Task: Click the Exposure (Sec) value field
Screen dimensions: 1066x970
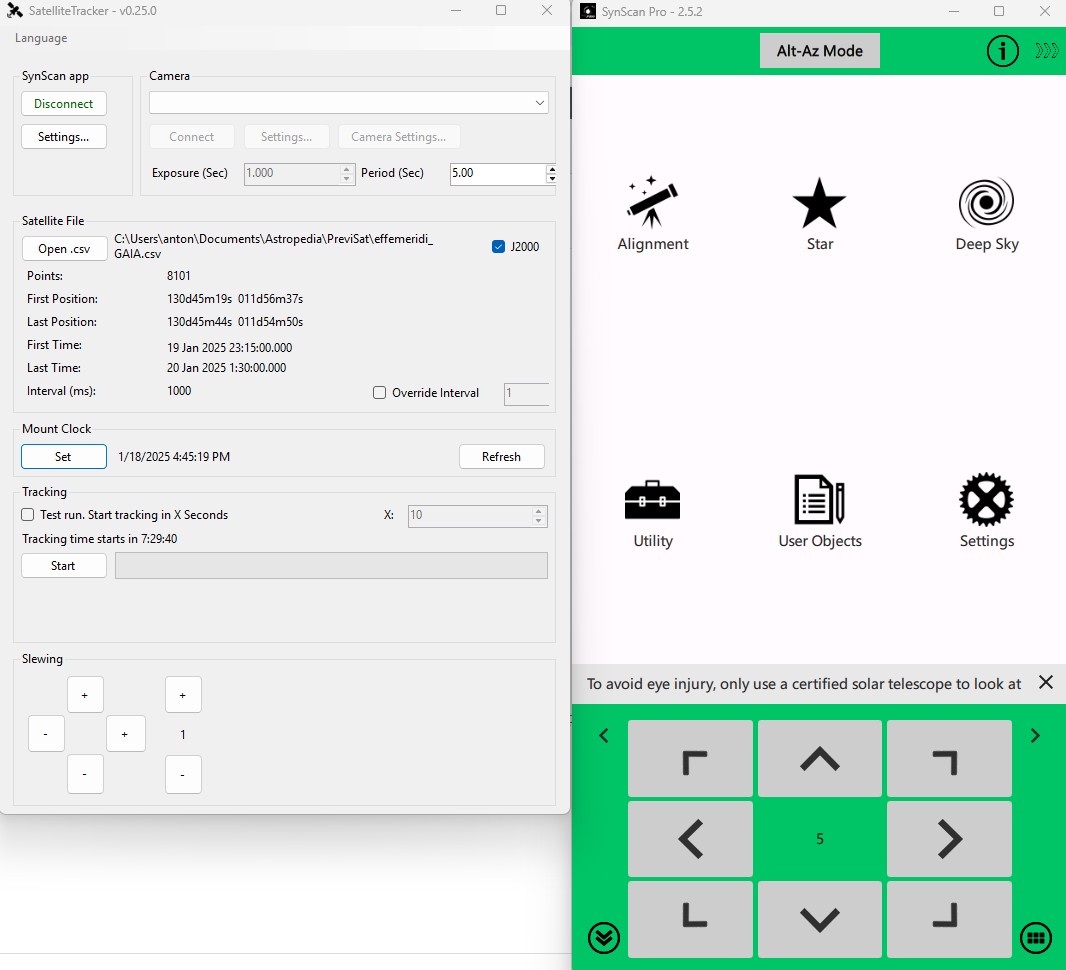Action: [293, 173]
